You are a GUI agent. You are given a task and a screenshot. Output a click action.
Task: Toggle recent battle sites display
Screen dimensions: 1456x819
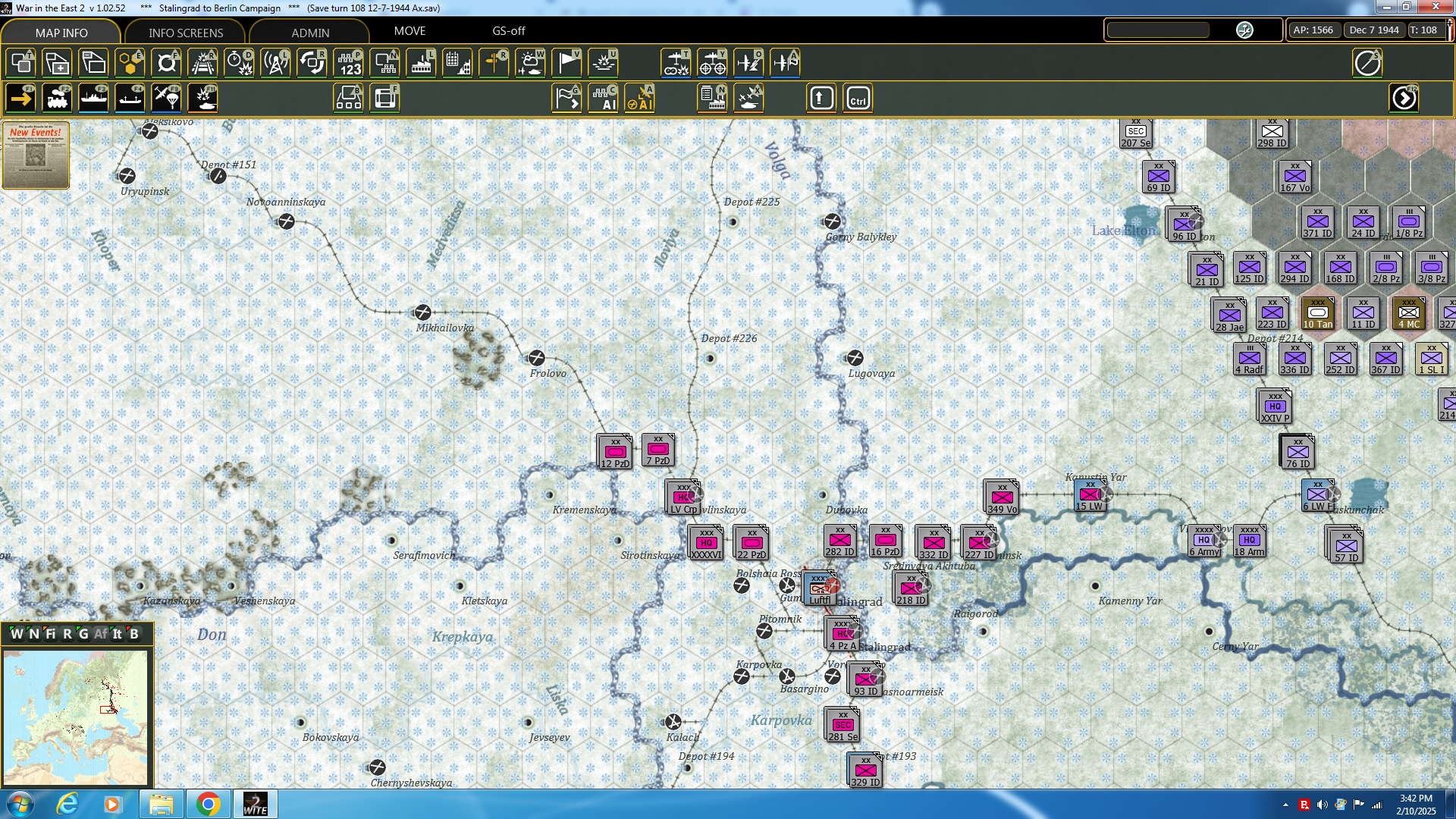click(x=603, y=63)
